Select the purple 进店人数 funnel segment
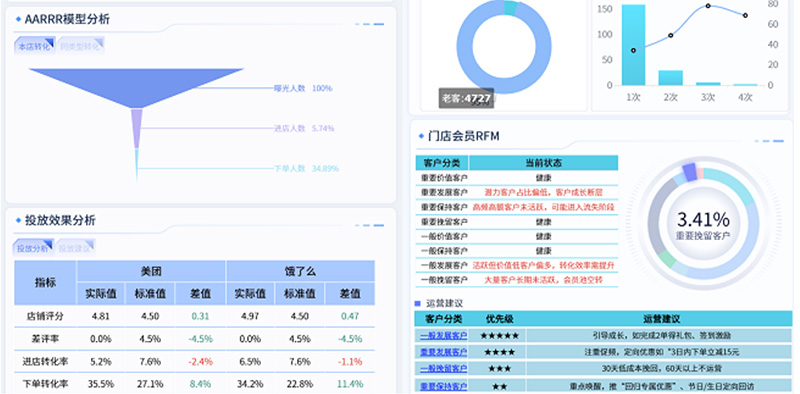Image resolution: width=800 pixels, height=394 pixels. coord(136,129)
